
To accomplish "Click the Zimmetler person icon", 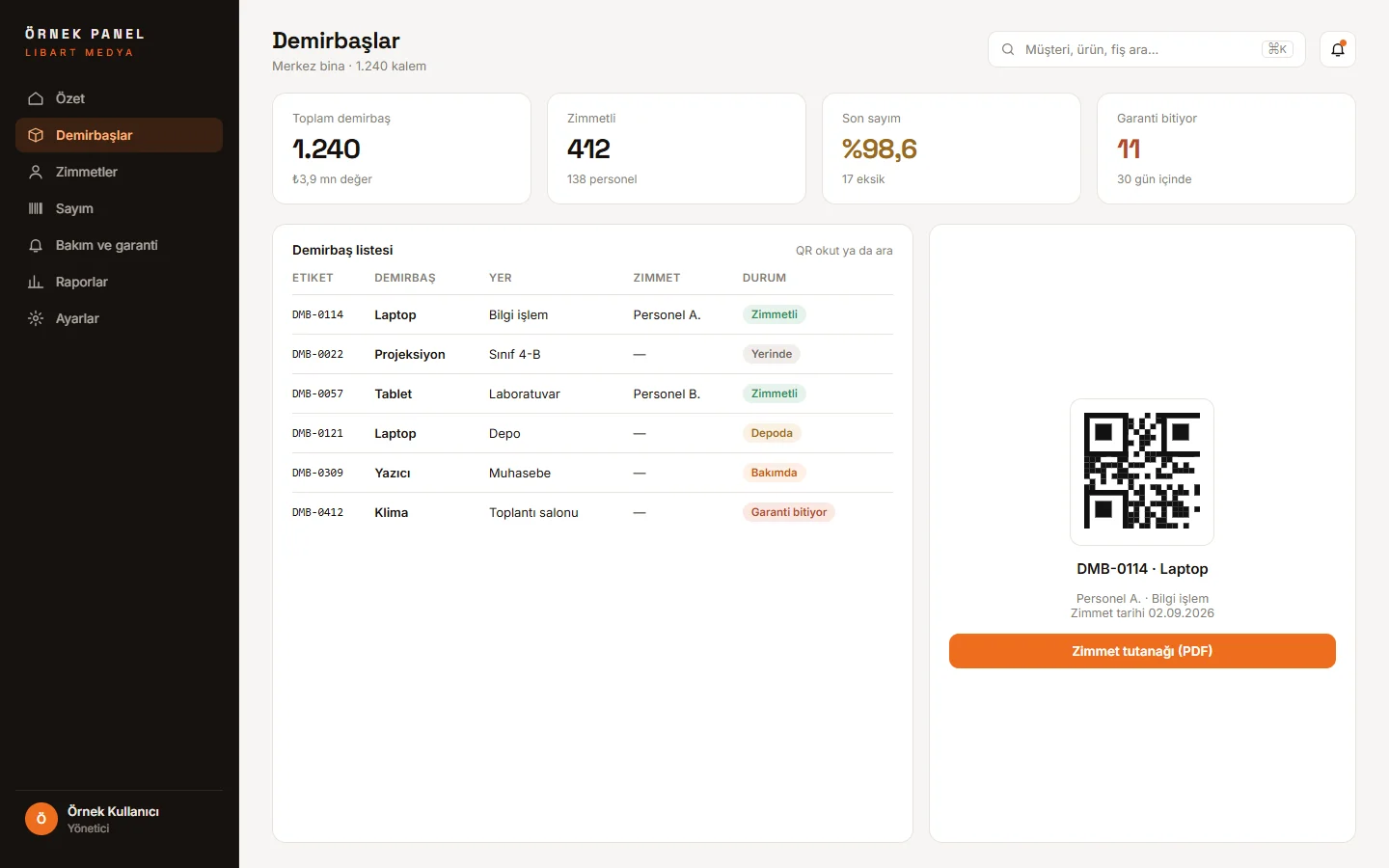I will click(x=36, y=172).
